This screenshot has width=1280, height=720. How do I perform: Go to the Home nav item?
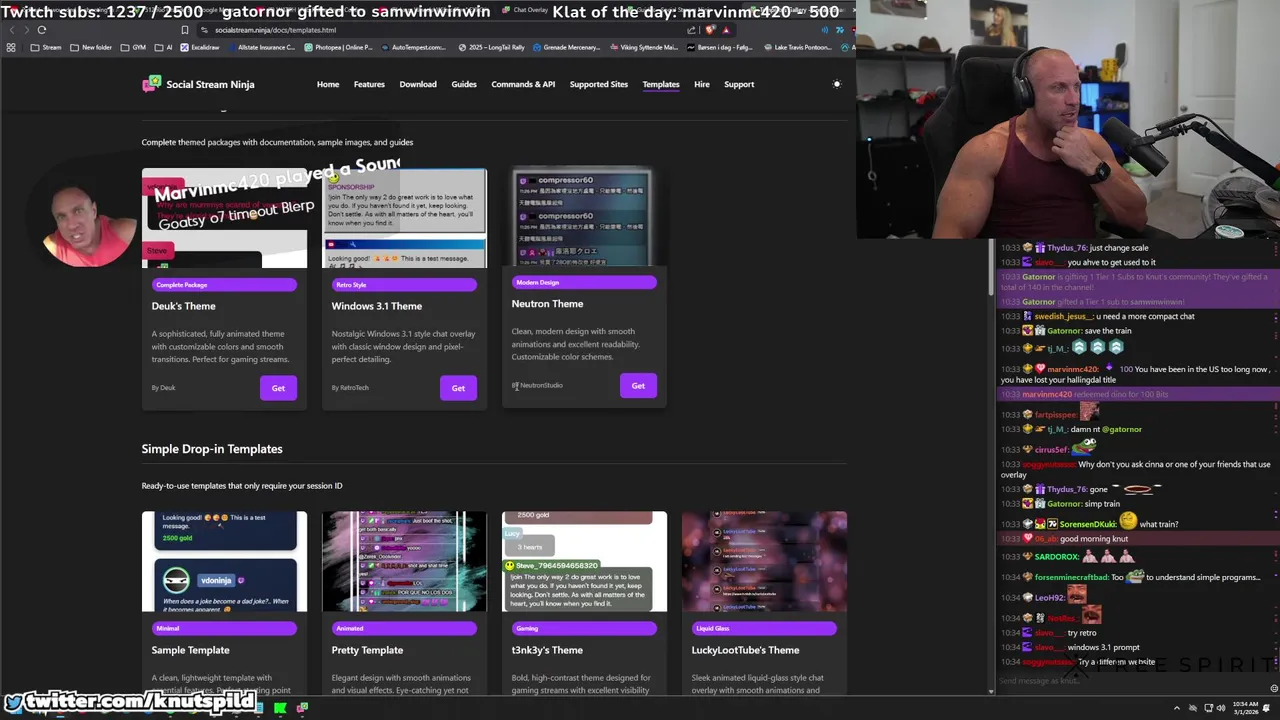coord(328,84)
